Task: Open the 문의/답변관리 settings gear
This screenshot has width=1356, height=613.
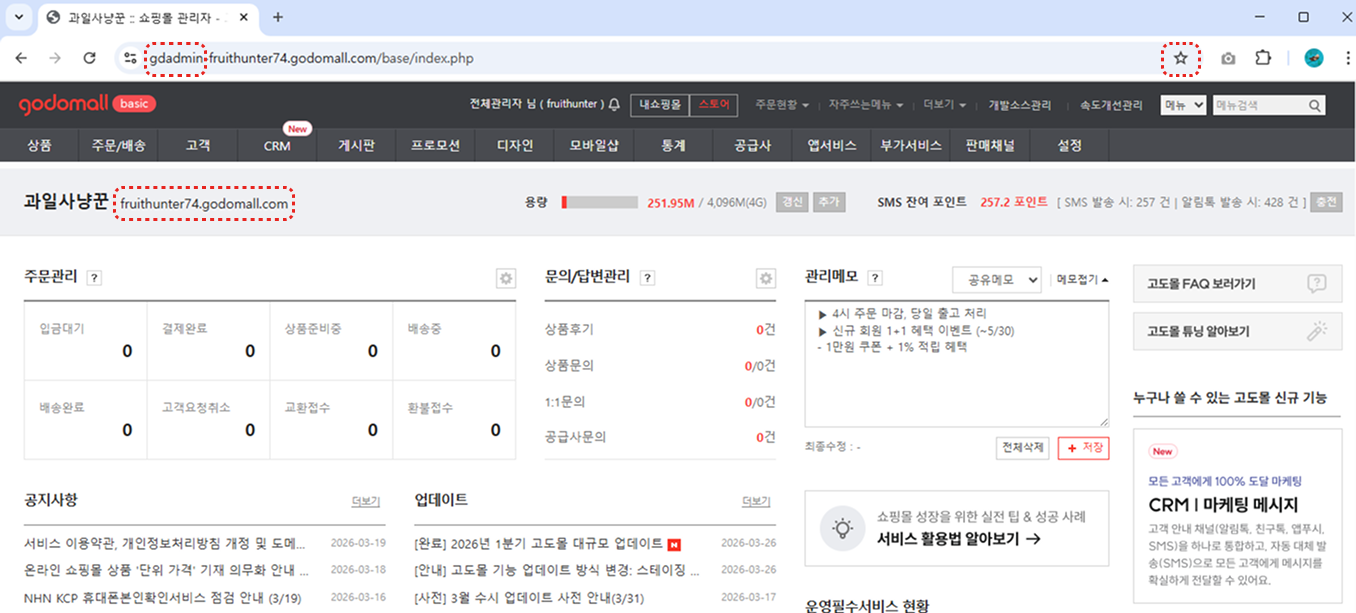Action: click(x=765, y=279)
